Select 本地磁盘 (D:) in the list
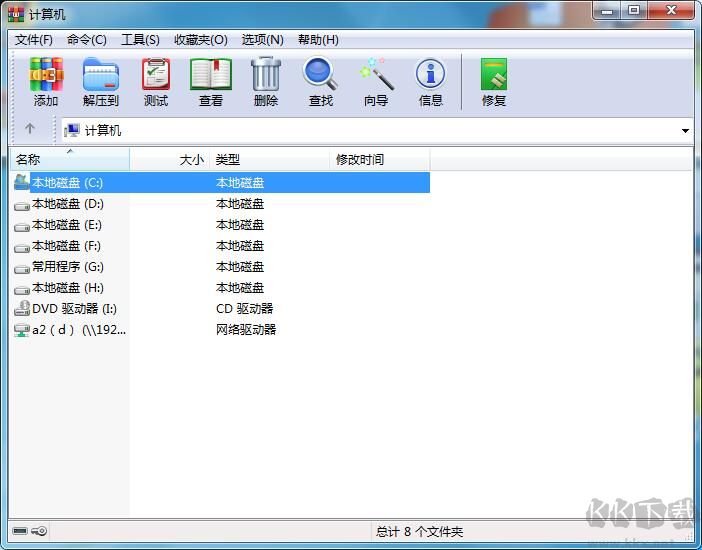The width and height of the screenshot is (702, 550). coord(67,204)
